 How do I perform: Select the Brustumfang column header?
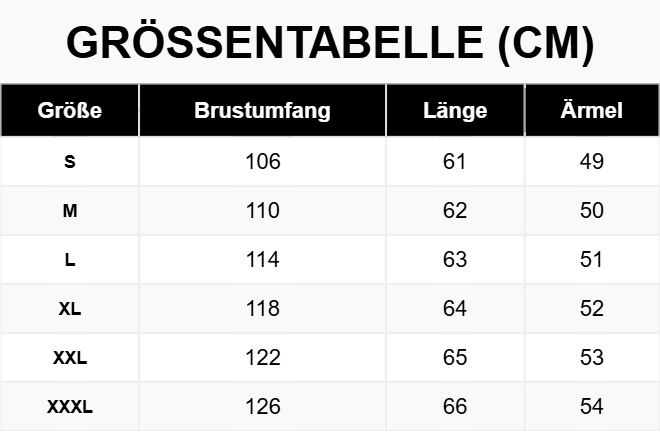click(262, 110)
